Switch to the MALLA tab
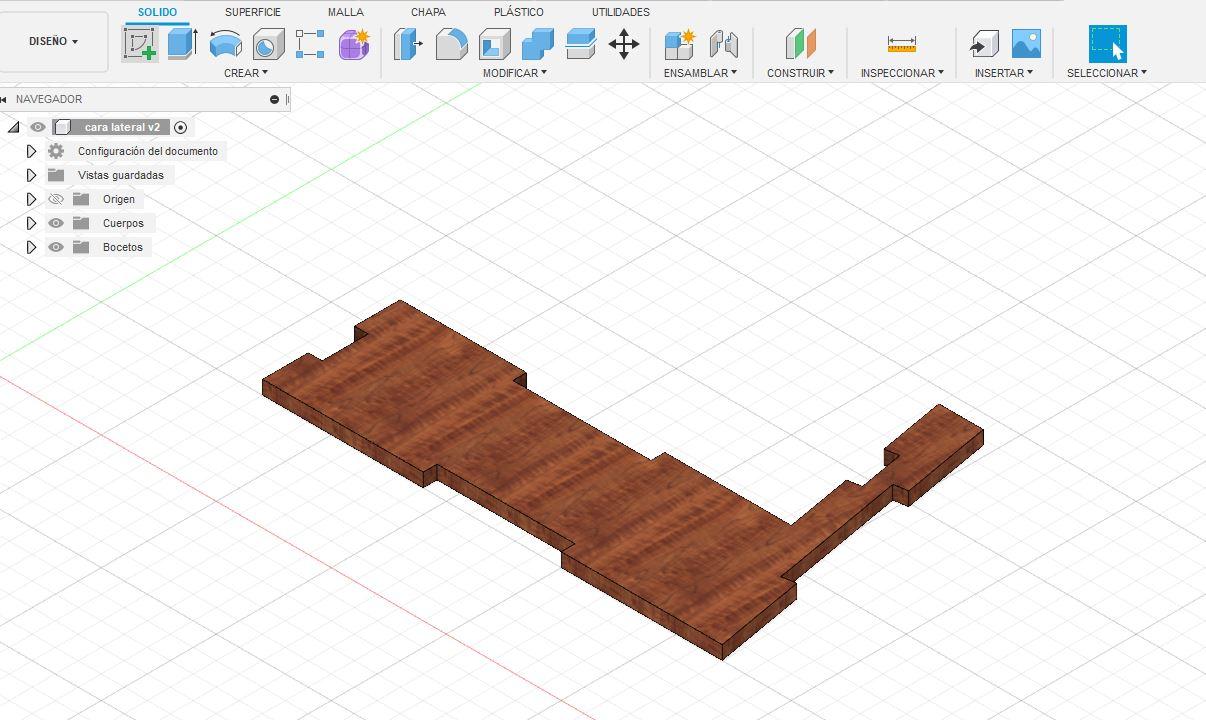1206x720 pixels. pyautogui.click(x=346, y=12)
